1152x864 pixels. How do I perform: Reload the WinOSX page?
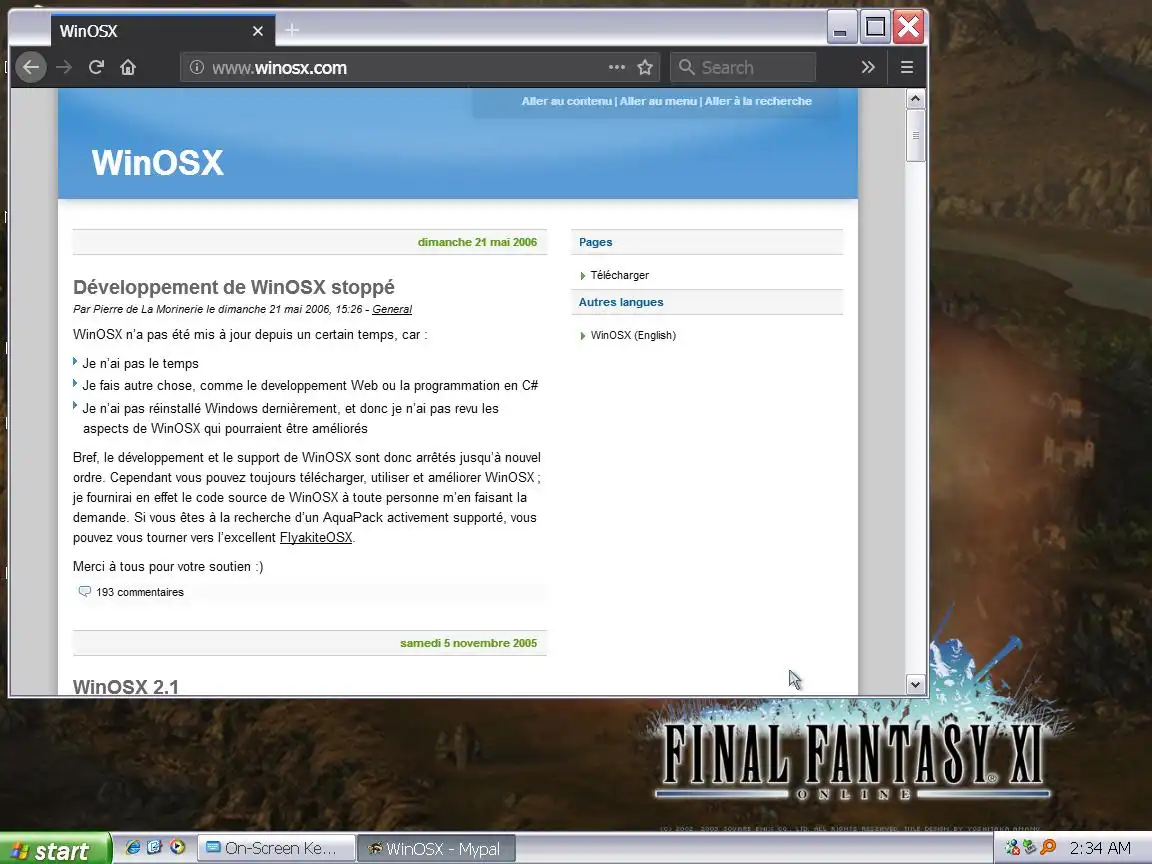(x=96, y=68)
